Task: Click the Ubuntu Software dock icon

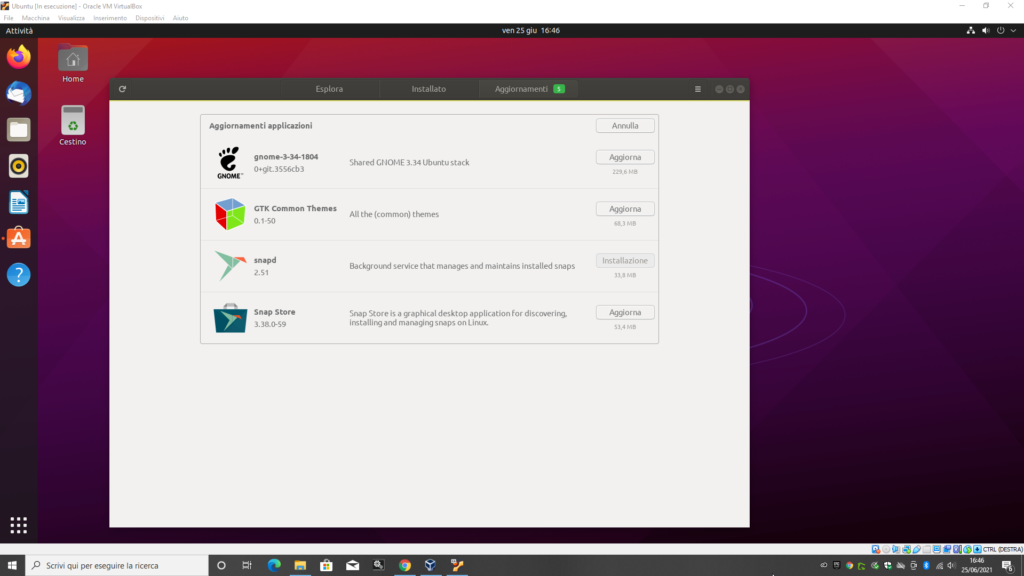Action: (x=18, y=238)
